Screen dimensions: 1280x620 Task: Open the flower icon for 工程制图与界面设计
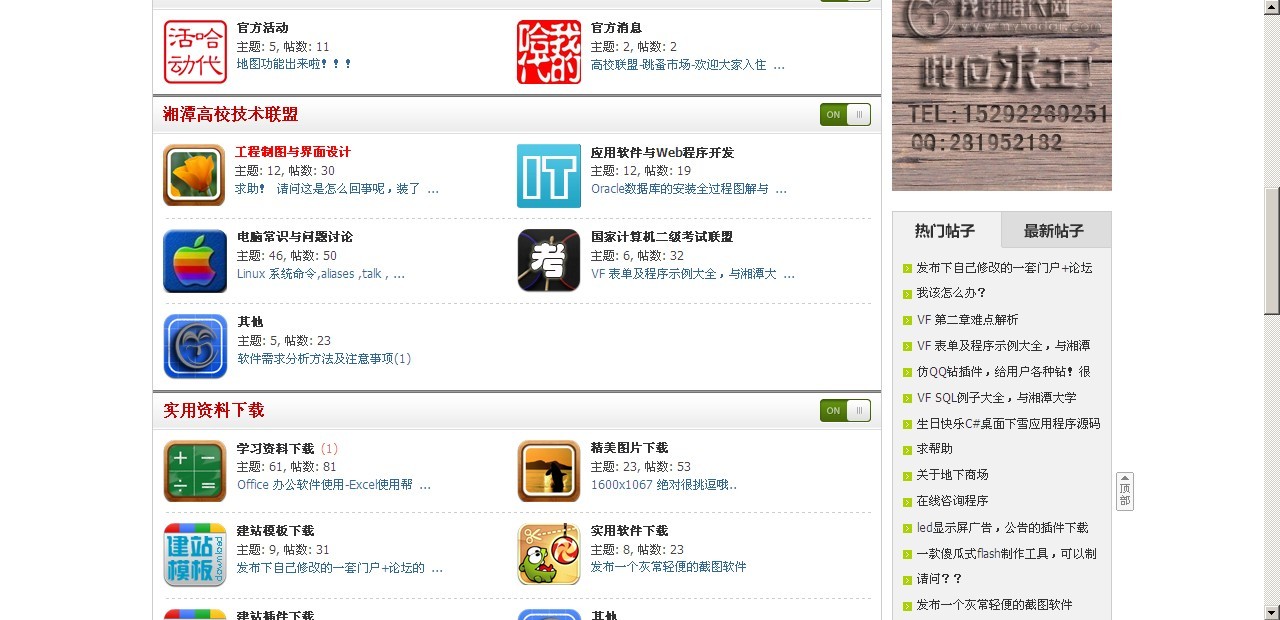[194, 175]
